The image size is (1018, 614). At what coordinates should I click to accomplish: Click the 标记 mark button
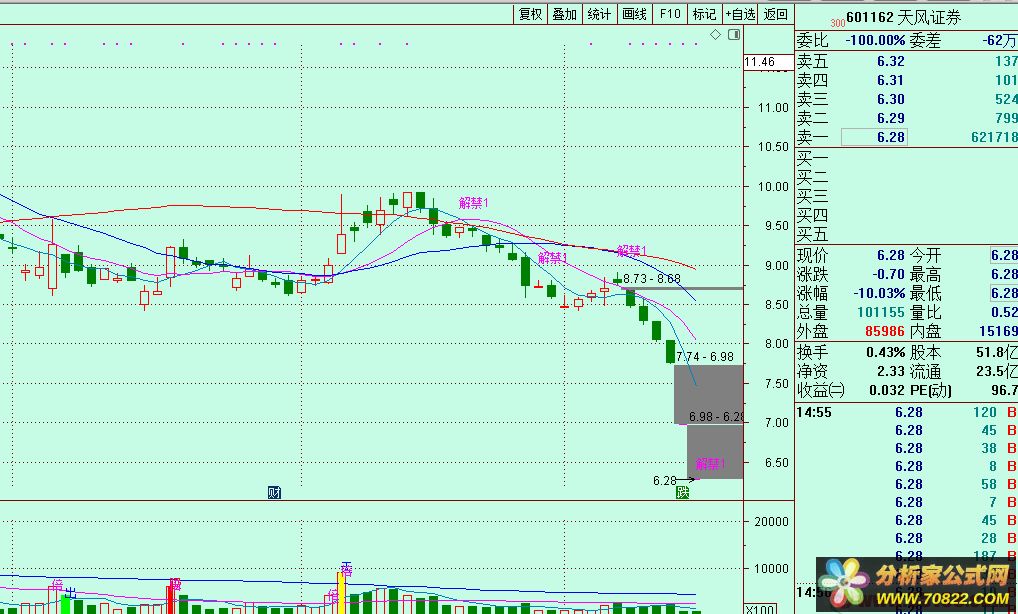pos(704,14)
